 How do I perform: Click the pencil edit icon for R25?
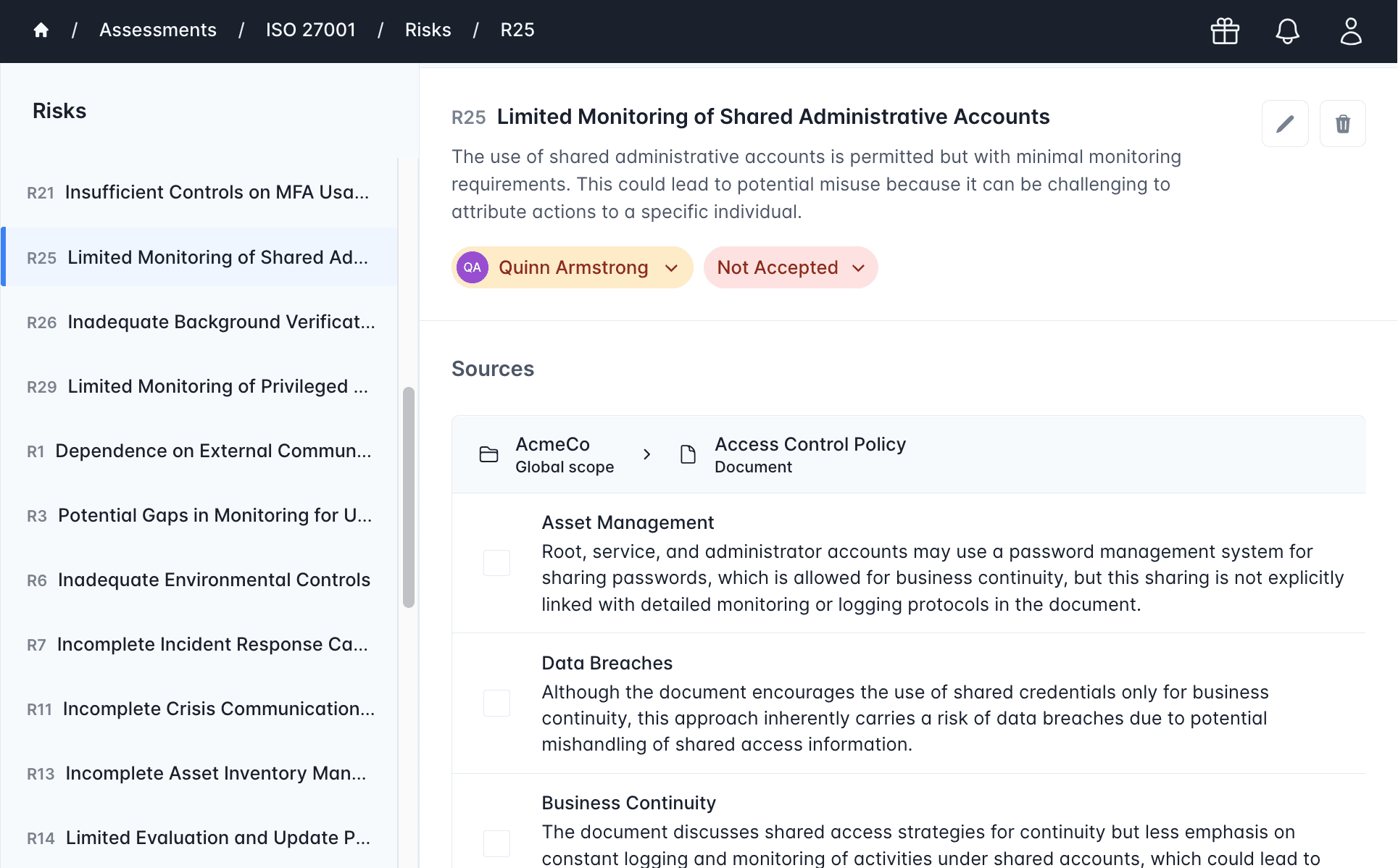(1284, 124)
